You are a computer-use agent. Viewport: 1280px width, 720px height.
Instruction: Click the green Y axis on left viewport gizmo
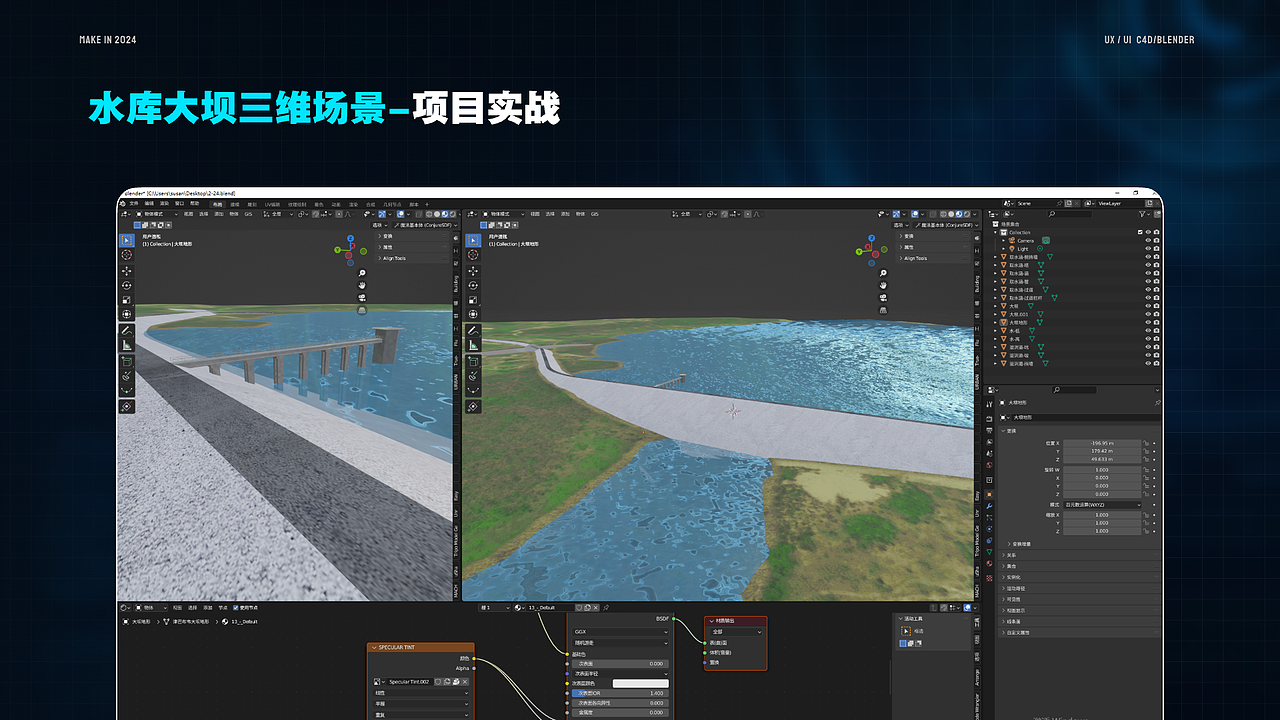coord(337,250)
